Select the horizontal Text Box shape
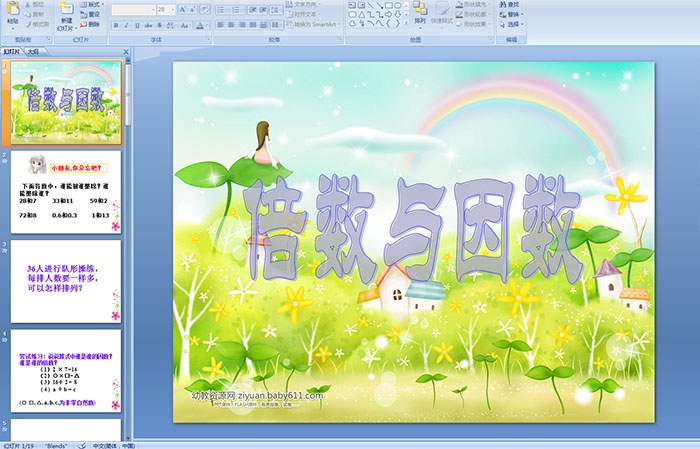Screen dimensions: 700x449 point(352,5)
